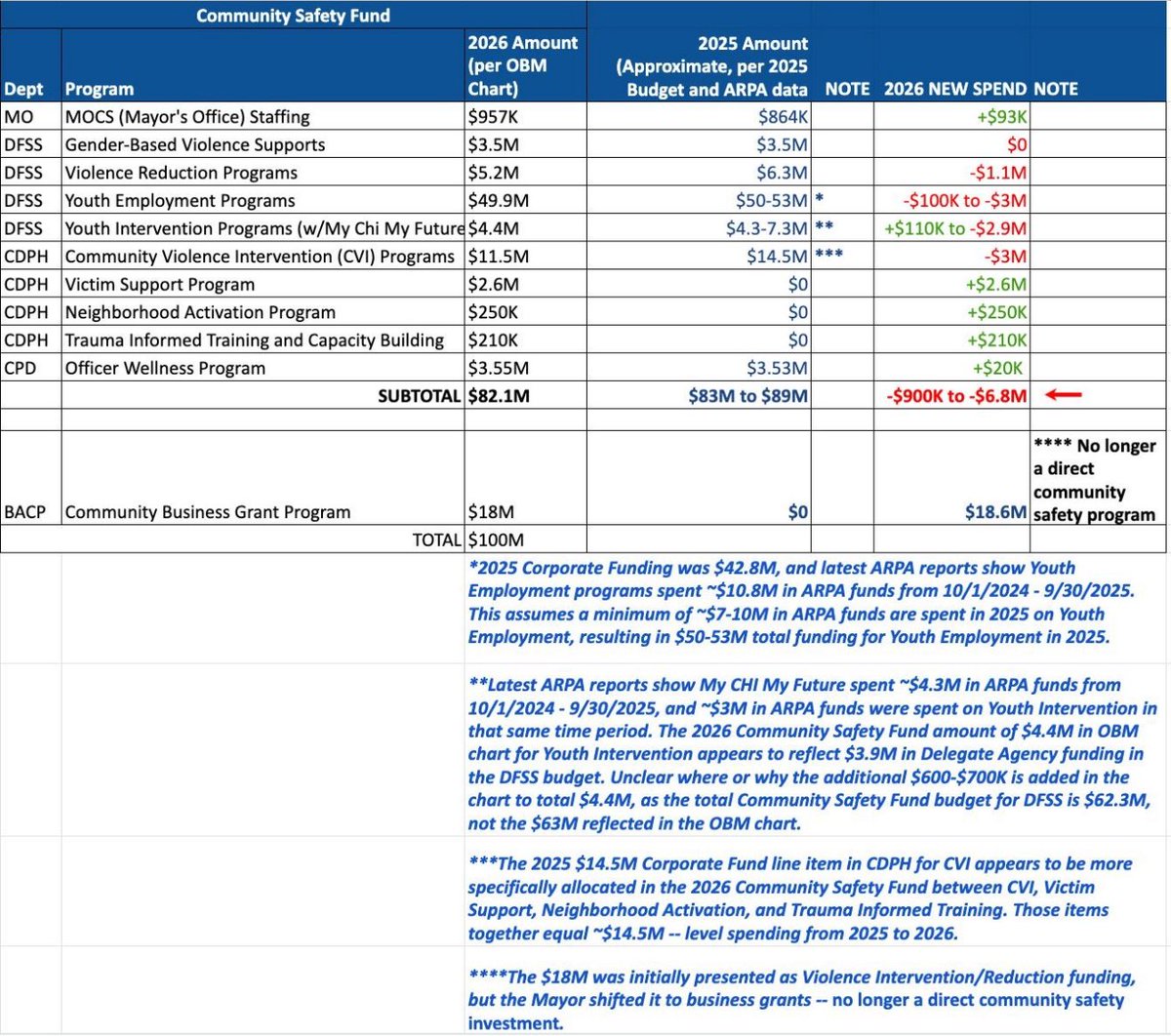This screenshot has width=1171, height=1036.
Task: Select Community Business Grant Program cell
Action: [x=263, y=478]
